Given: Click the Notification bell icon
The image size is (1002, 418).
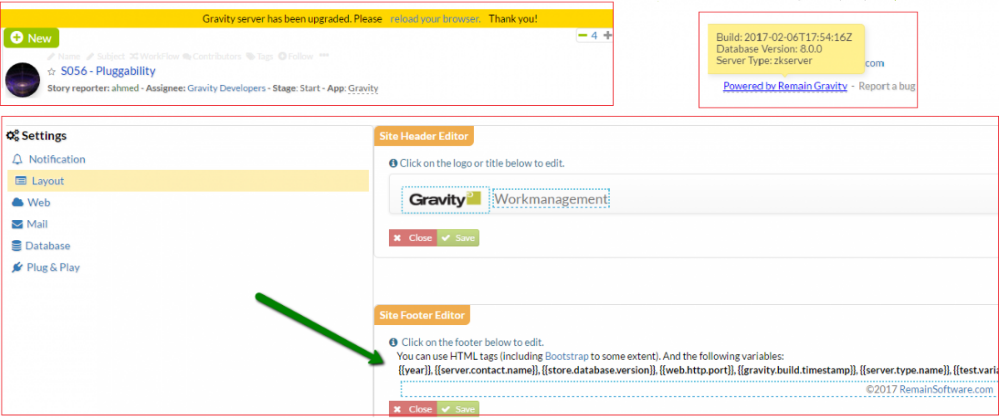Looking at the screenshot, I should point(17,159).
